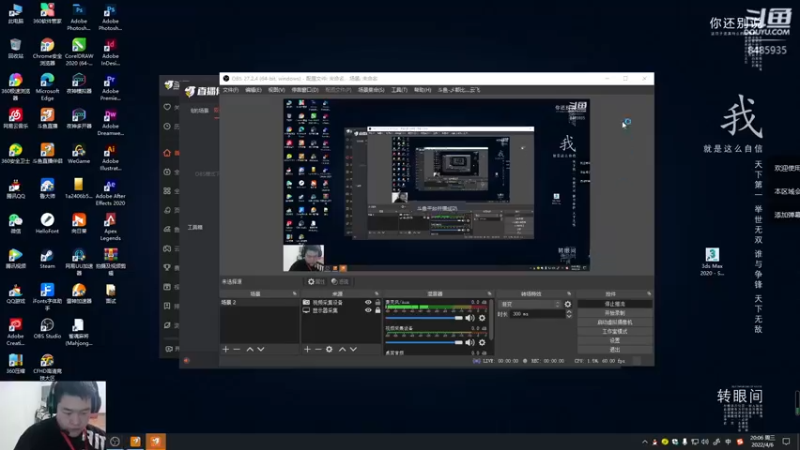The width and height of the screenshot is (800, 450).
Task: Open the transition properties gear icon
Action: (x=568, y=304)
